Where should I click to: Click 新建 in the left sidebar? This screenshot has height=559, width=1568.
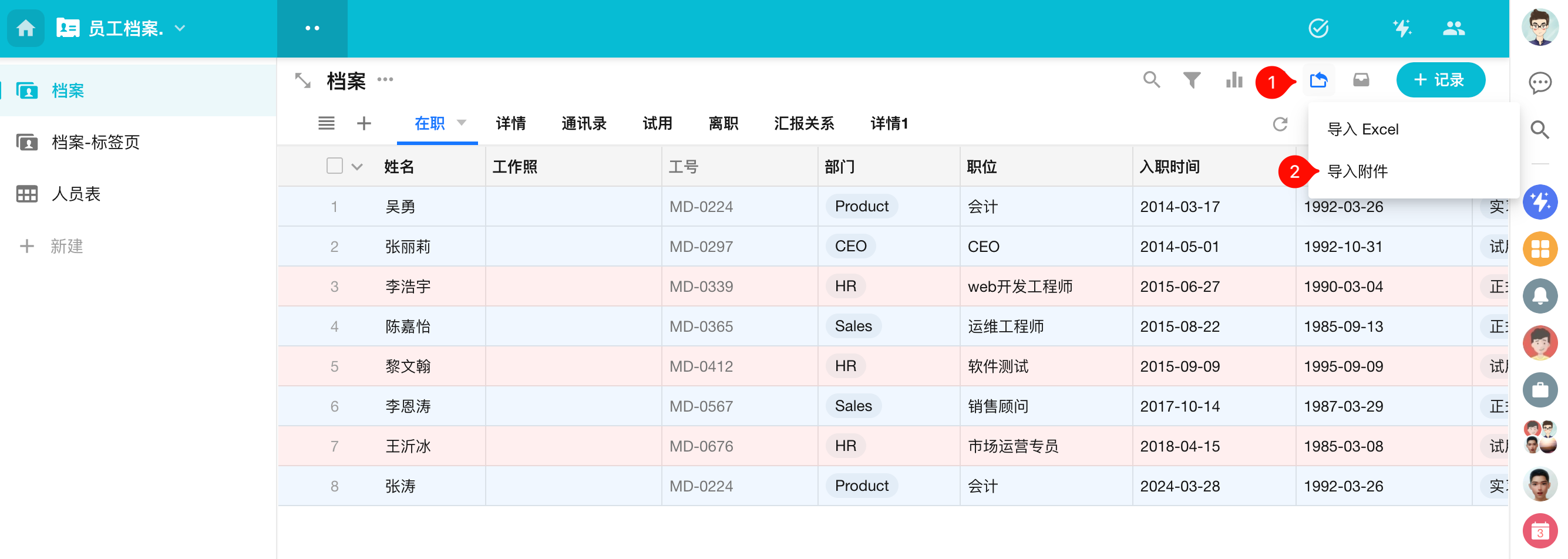tap(66, 246)
